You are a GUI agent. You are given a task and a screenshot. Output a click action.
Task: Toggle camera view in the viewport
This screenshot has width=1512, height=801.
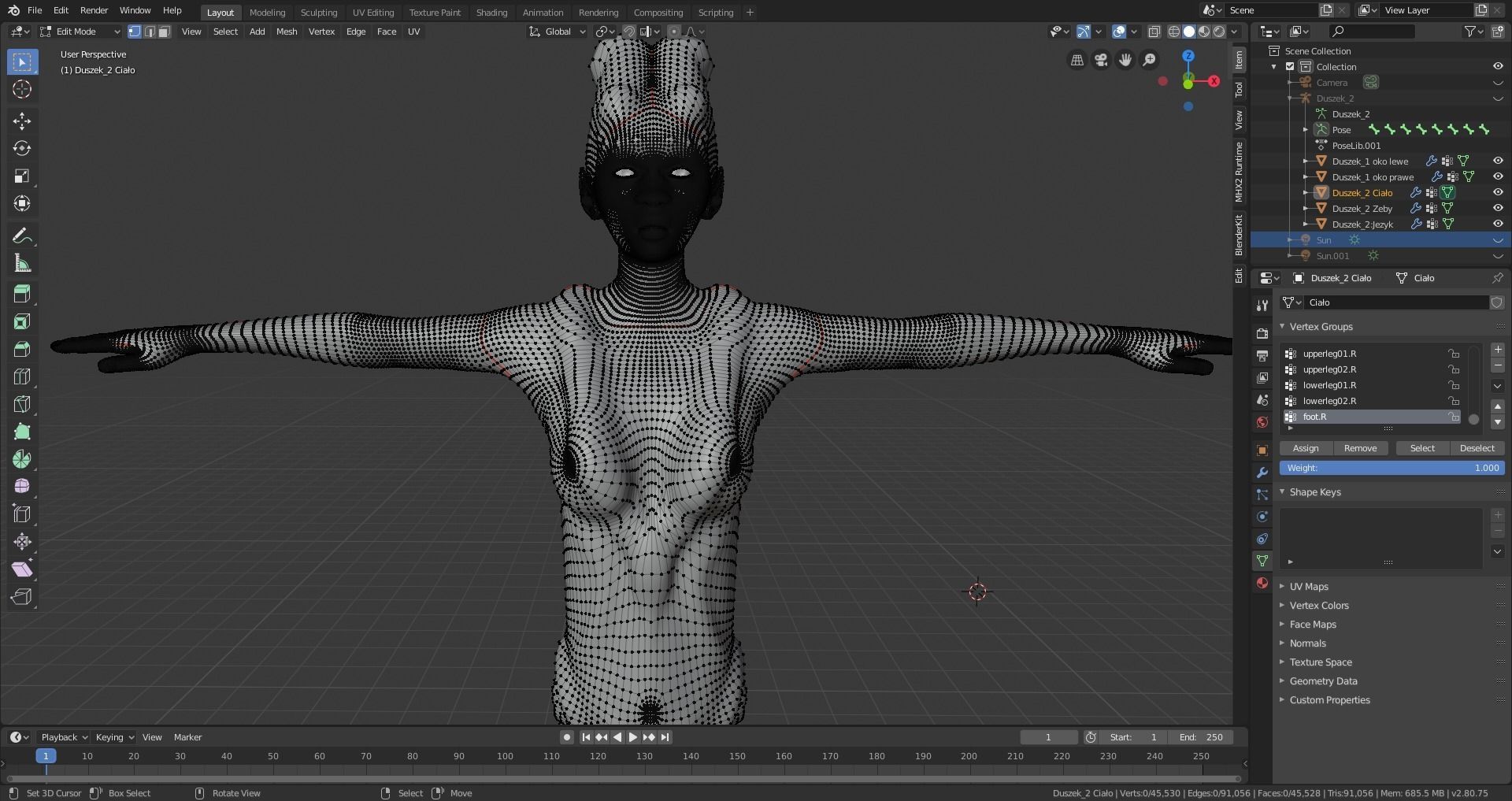coord(1101,60)
